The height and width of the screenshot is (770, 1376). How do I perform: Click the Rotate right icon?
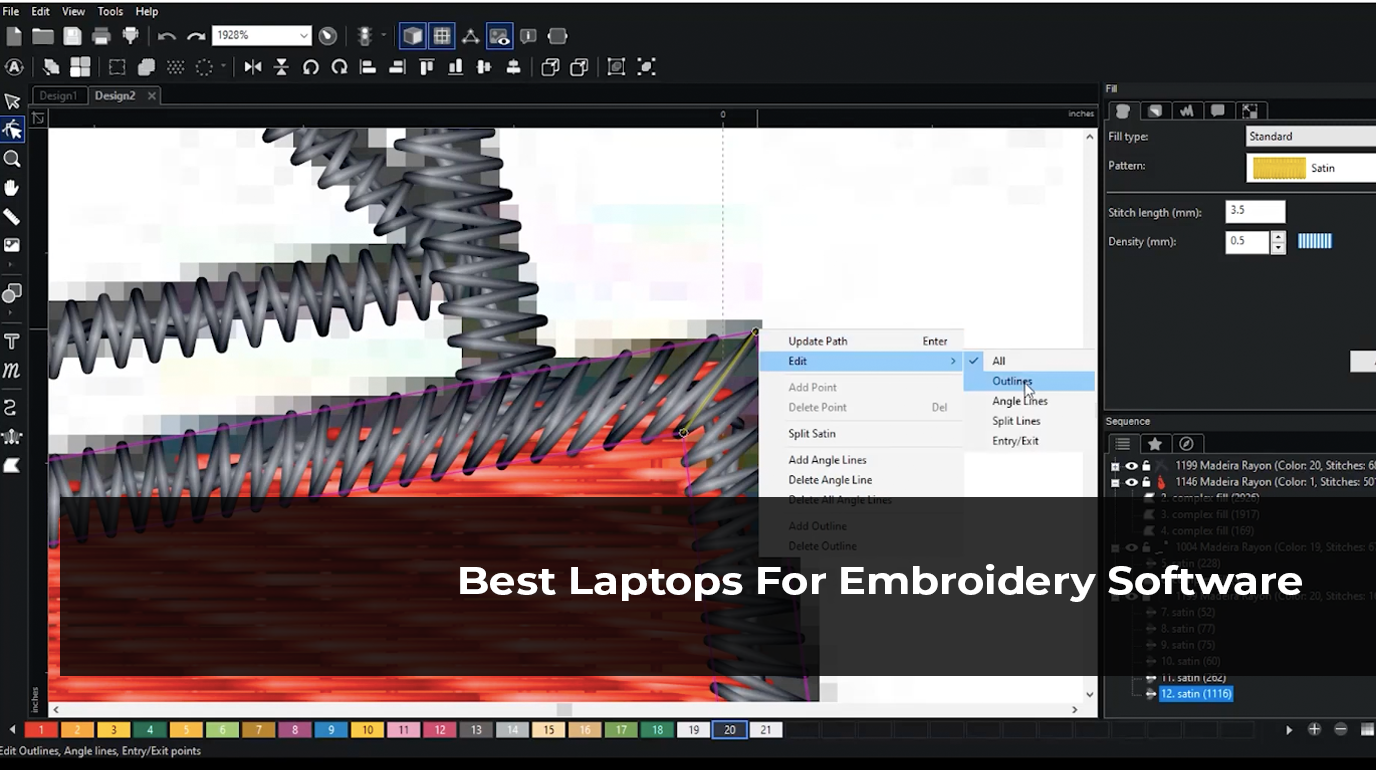(340, 67)
